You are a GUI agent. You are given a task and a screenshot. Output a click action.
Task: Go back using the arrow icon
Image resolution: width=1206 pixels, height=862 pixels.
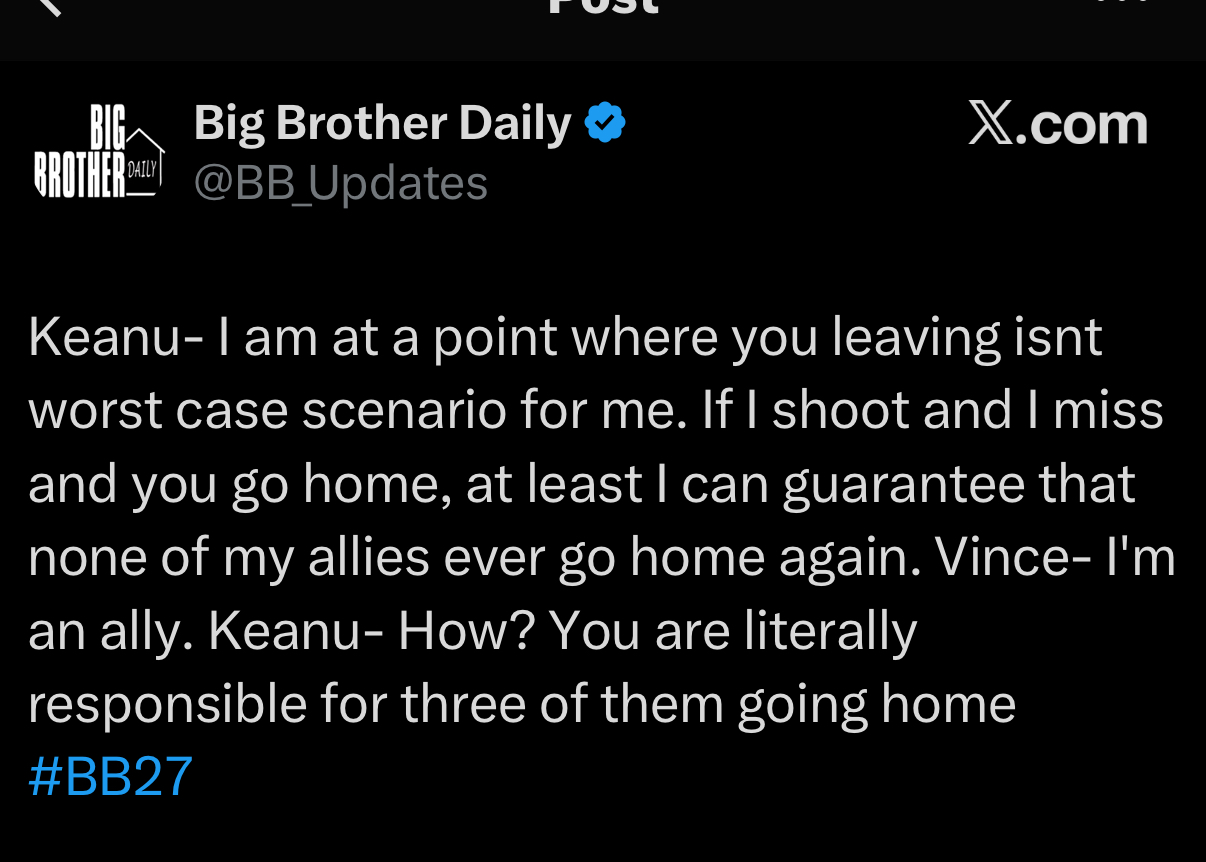(48, 5)
